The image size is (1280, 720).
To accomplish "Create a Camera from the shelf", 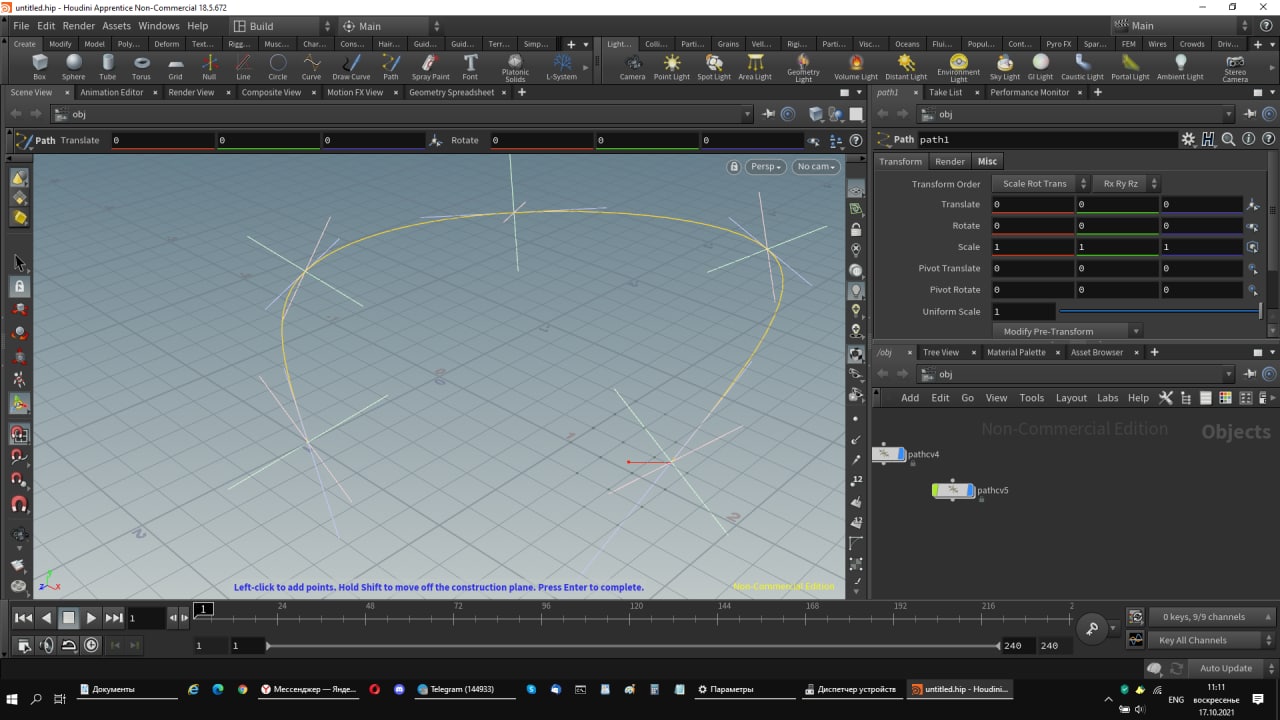I will (632, 66).
